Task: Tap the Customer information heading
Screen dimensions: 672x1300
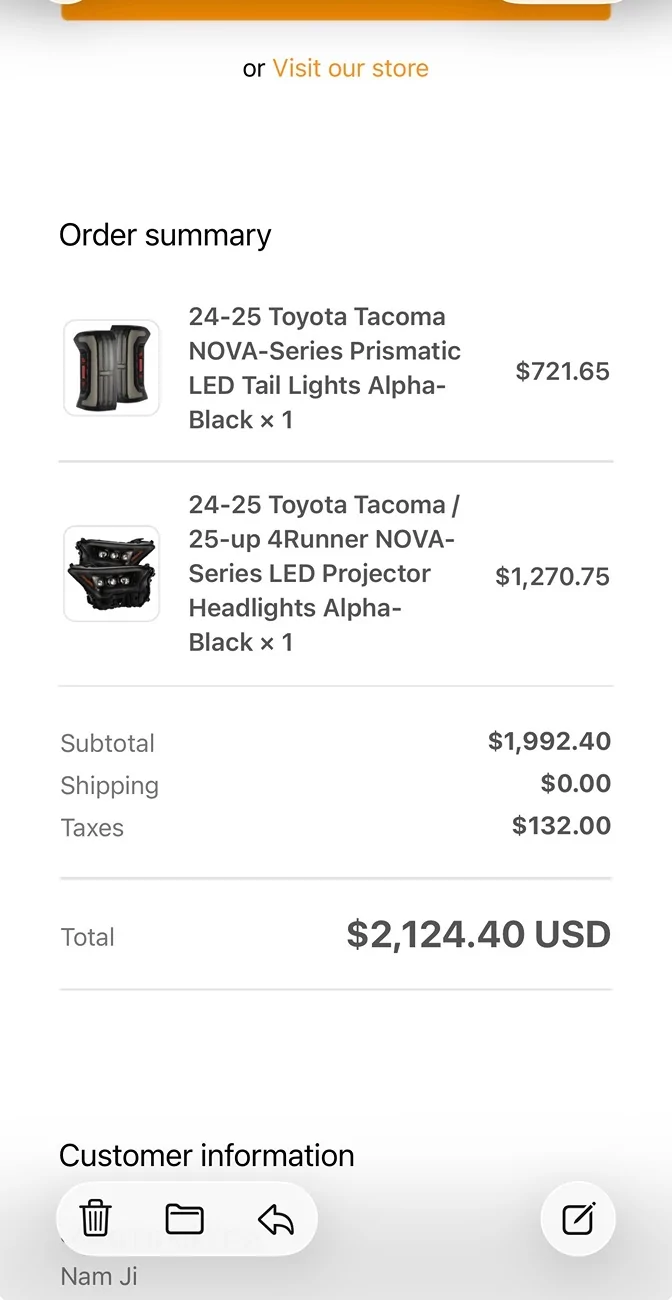Action: pos(206,1155)
